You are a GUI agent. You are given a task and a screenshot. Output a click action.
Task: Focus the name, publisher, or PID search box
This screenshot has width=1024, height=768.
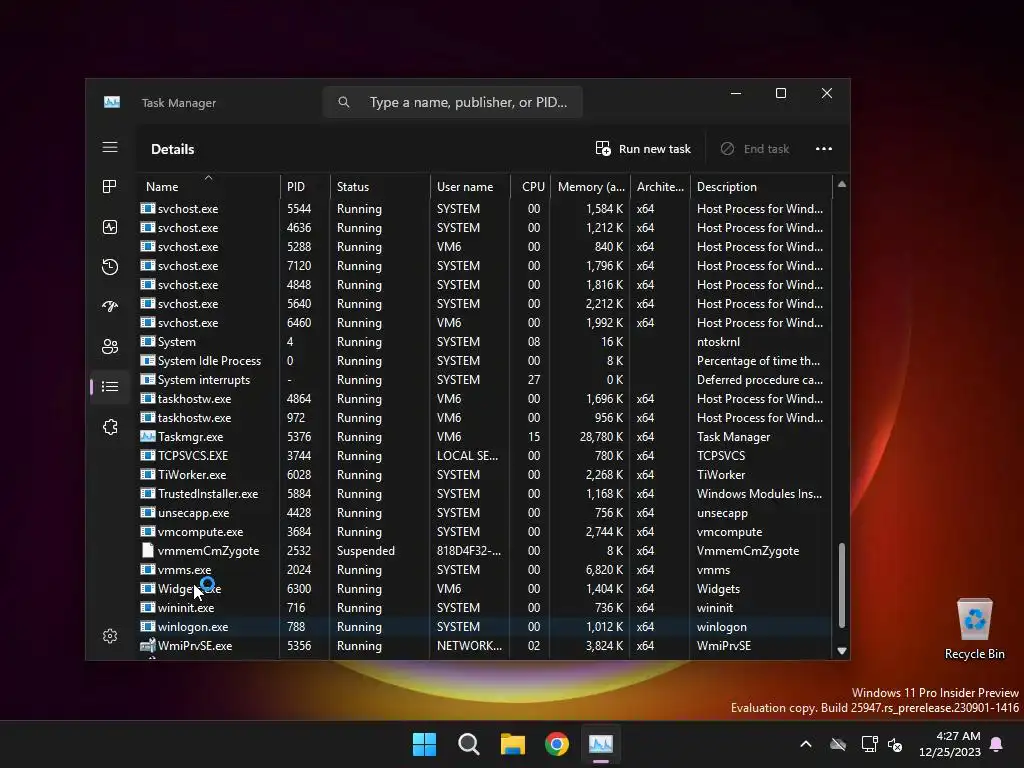coord(453,103)
